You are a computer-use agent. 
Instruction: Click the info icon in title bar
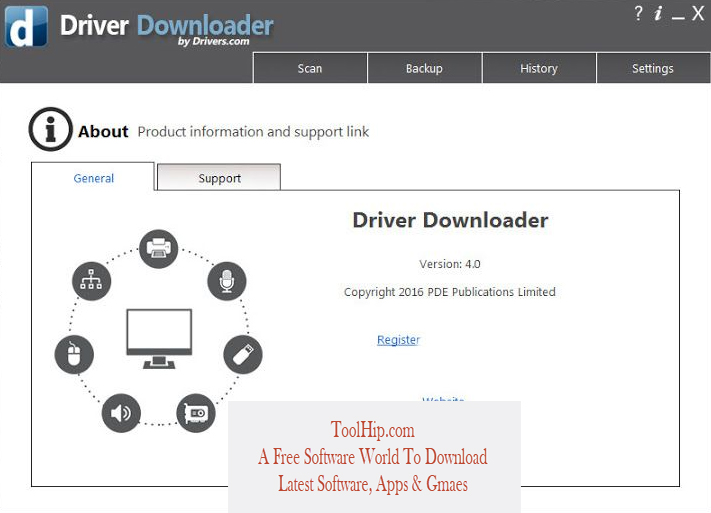click(x=658, y=14)
